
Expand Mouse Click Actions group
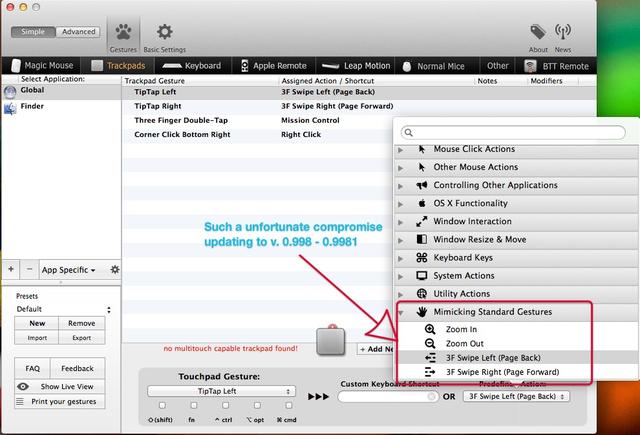click(x=400, y=150)
